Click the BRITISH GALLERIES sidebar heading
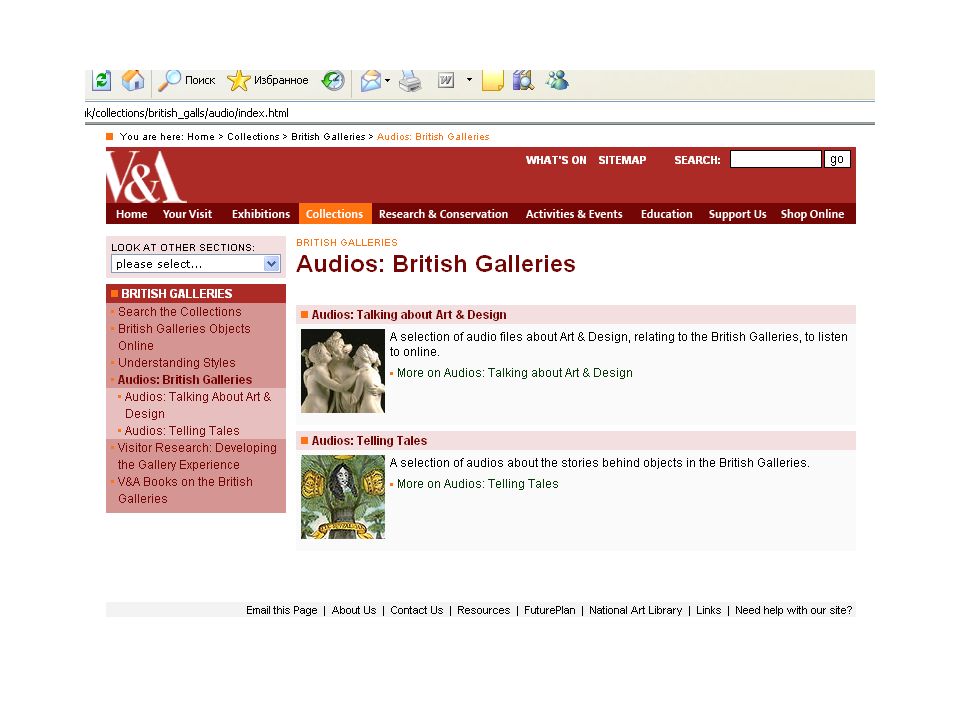Image resolution: width=960 pixels, height=720 pixels. [x=176, y=294]
